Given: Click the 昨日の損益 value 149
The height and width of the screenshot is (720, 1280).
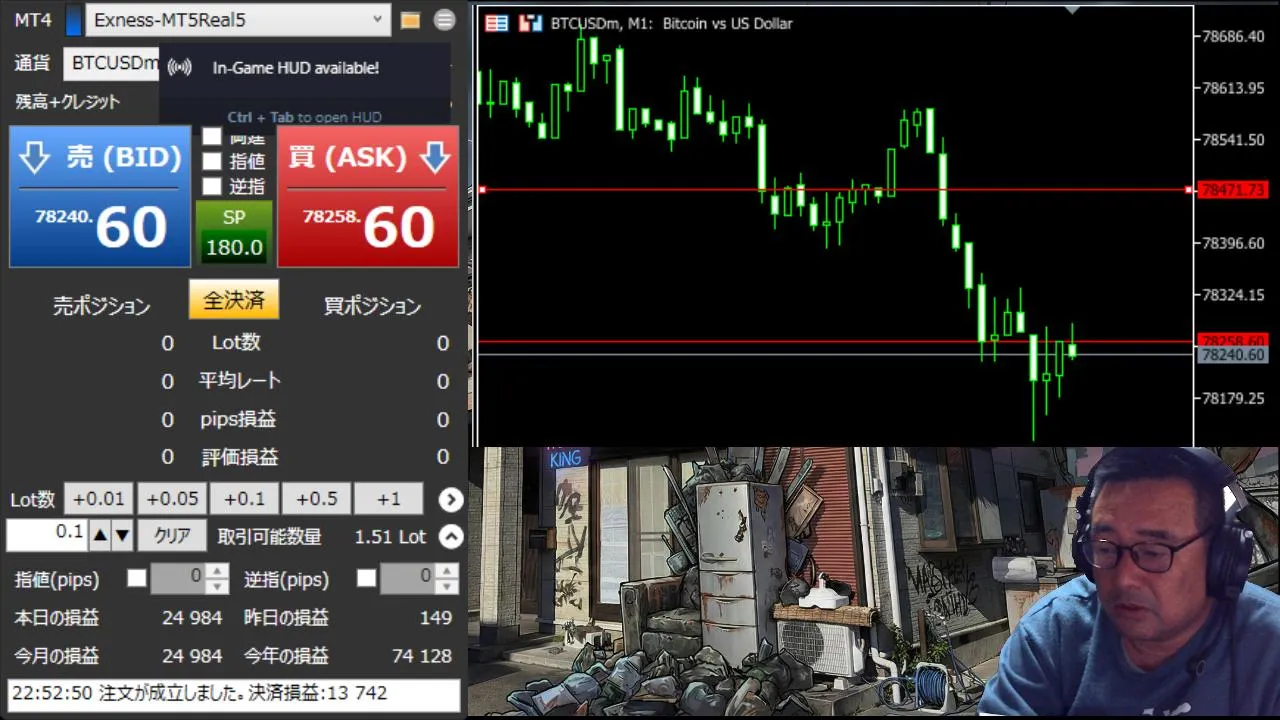Looking at the screenshot, I should tap(435, 618).
